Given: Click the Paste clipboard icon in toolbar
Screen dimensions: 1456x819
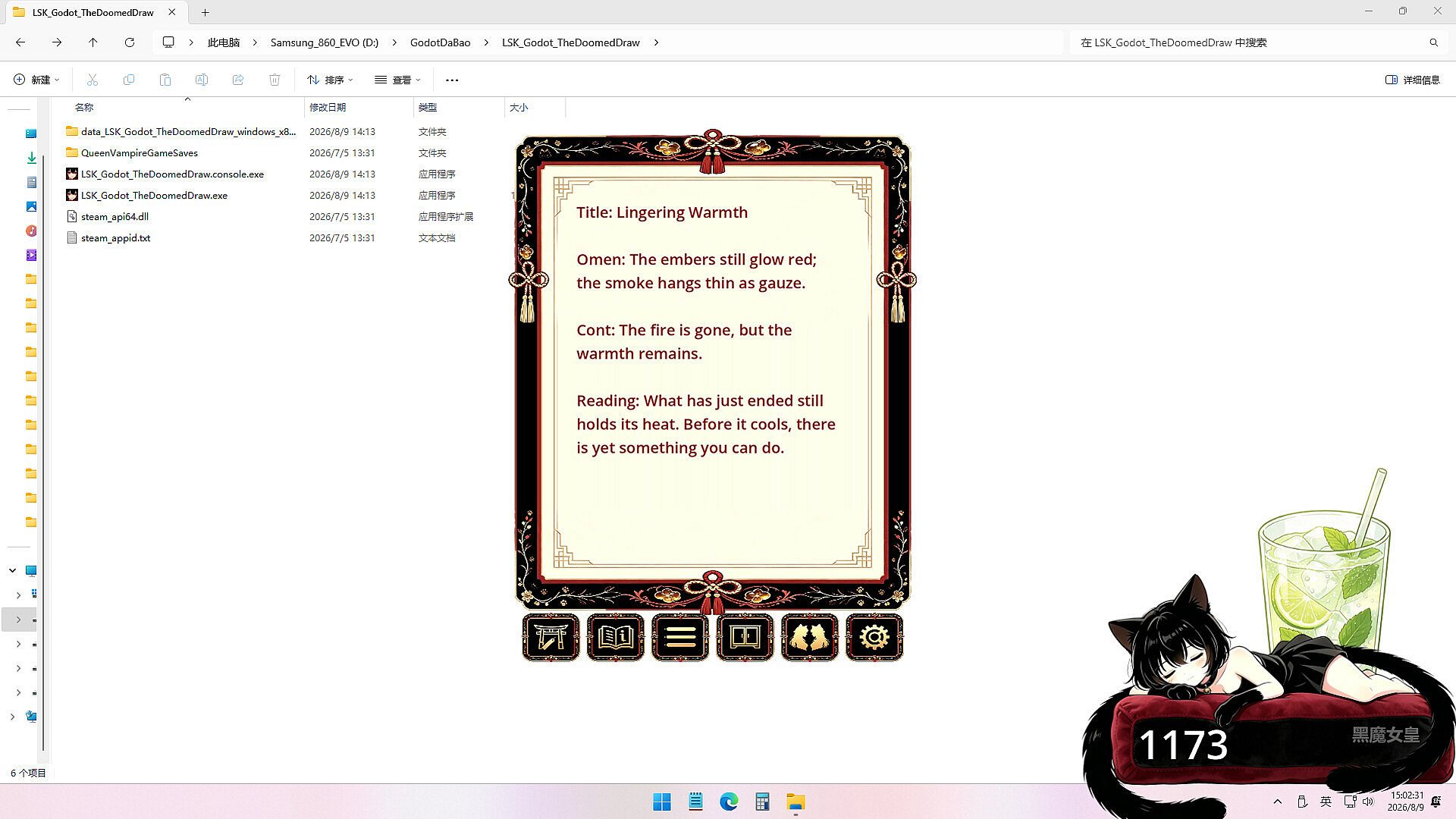Looking at the screenshot, I should [x=165, y=80].
